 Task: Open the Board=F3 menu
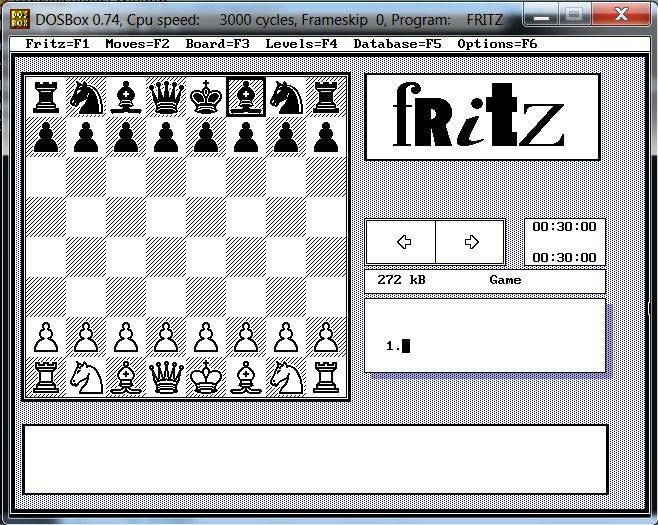click(217, 44)
